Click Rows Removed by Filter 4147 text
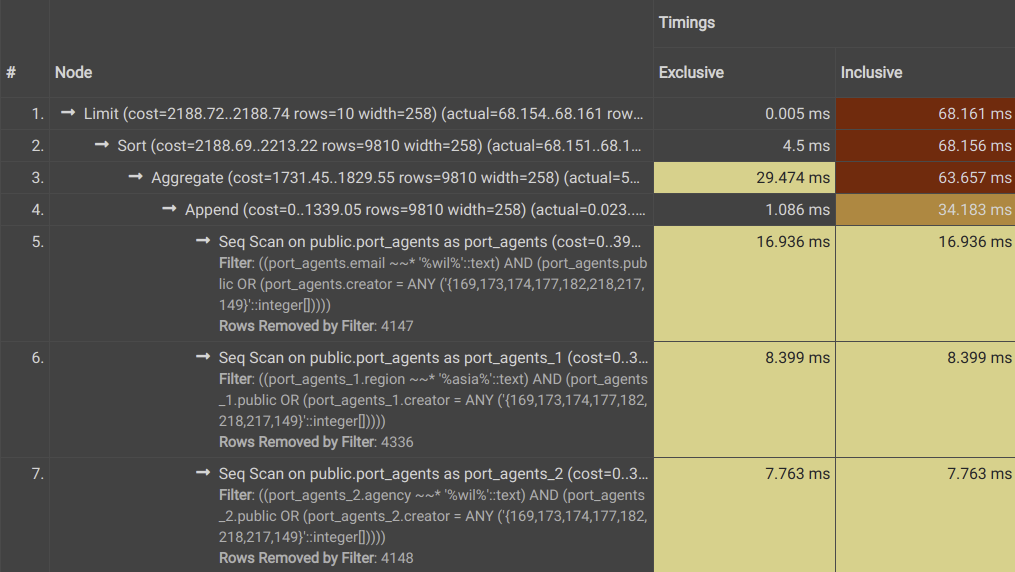The width and height of the screenshot is (1015, 572). (316, 326)
